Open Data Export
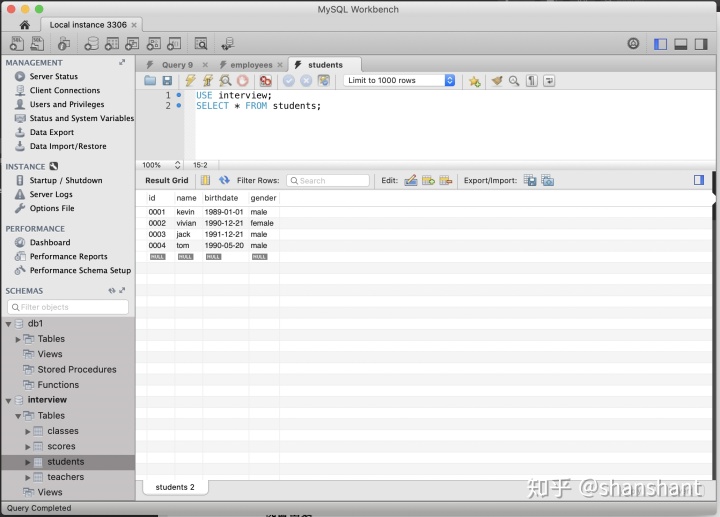 coord(52,132)
